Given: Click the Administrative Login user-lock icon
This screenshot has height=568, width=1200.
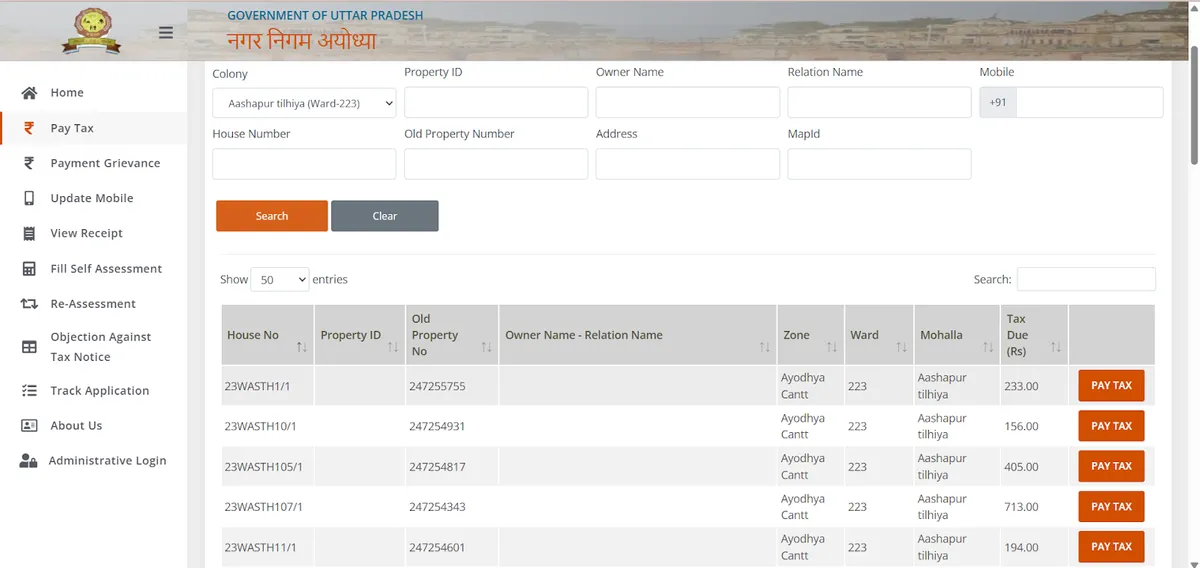Looking at the screenshot, I should coord(29,461).
